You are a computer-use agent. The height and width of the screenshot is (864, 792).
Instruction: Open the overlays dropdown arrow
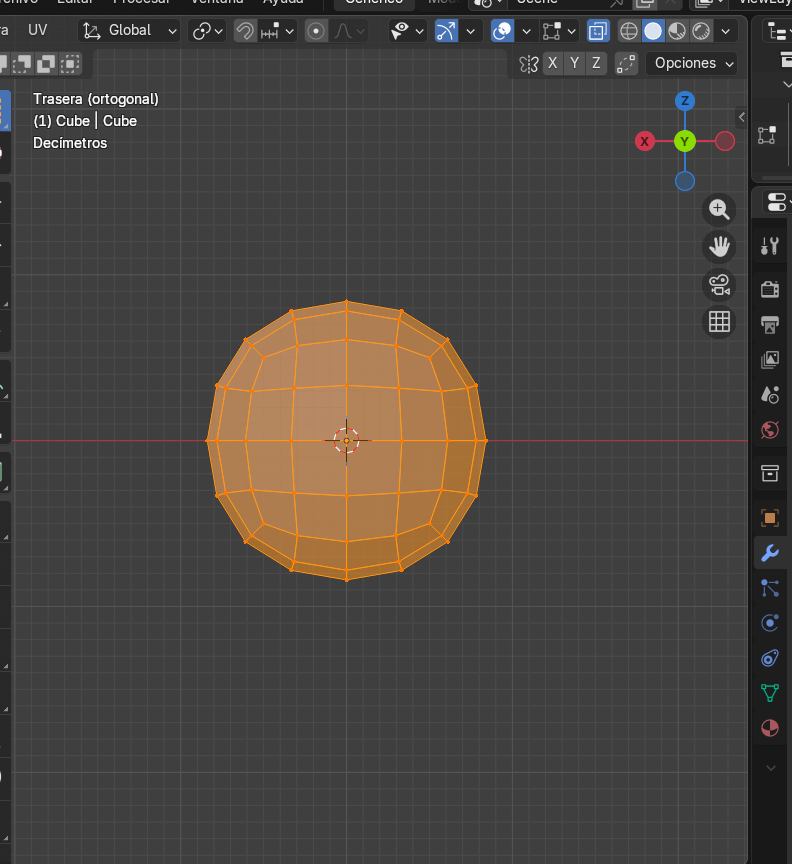click(526, 31)
